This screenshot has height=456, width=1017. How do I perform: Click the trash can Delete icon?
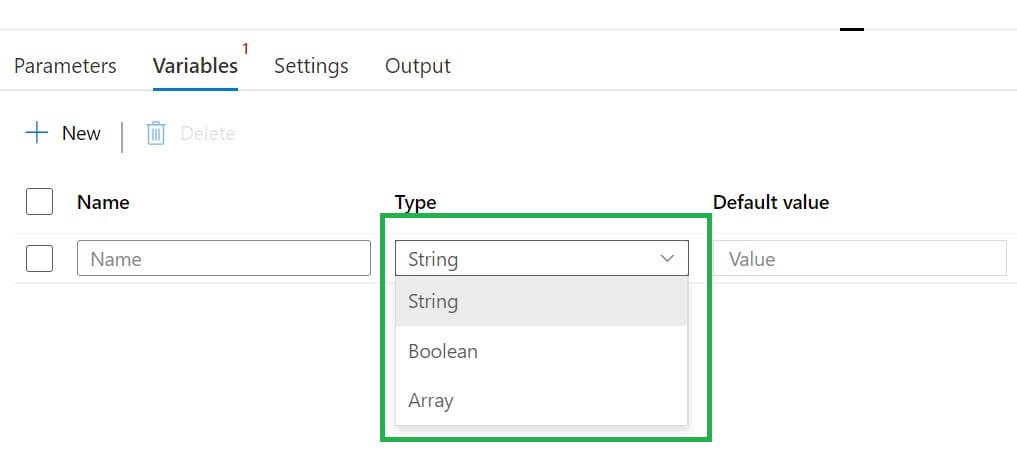[x=156, y=133]
